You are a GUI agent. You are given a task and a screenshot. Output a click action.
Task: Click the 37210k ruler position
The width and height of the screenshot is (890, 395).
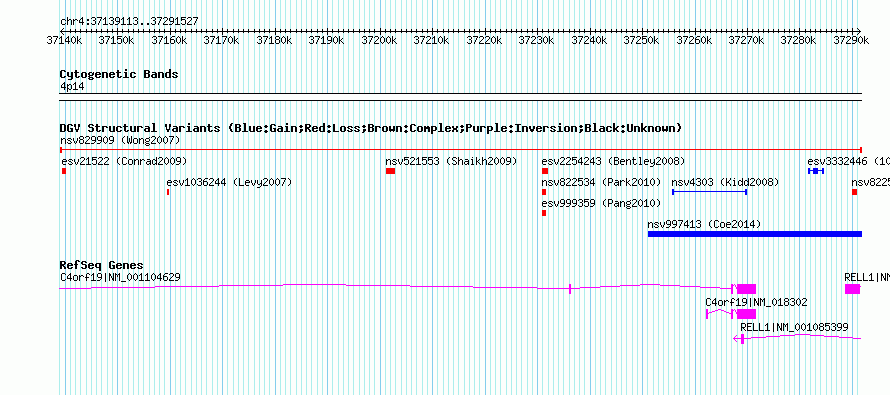tap(431, 40)
